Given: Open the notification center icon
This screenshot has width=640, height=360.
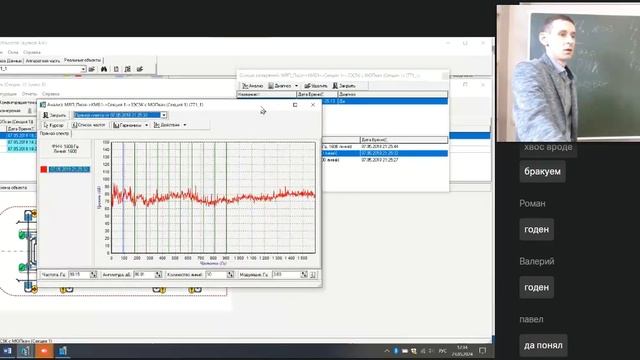Looking at the screenshot, I should tap(483, 351).
